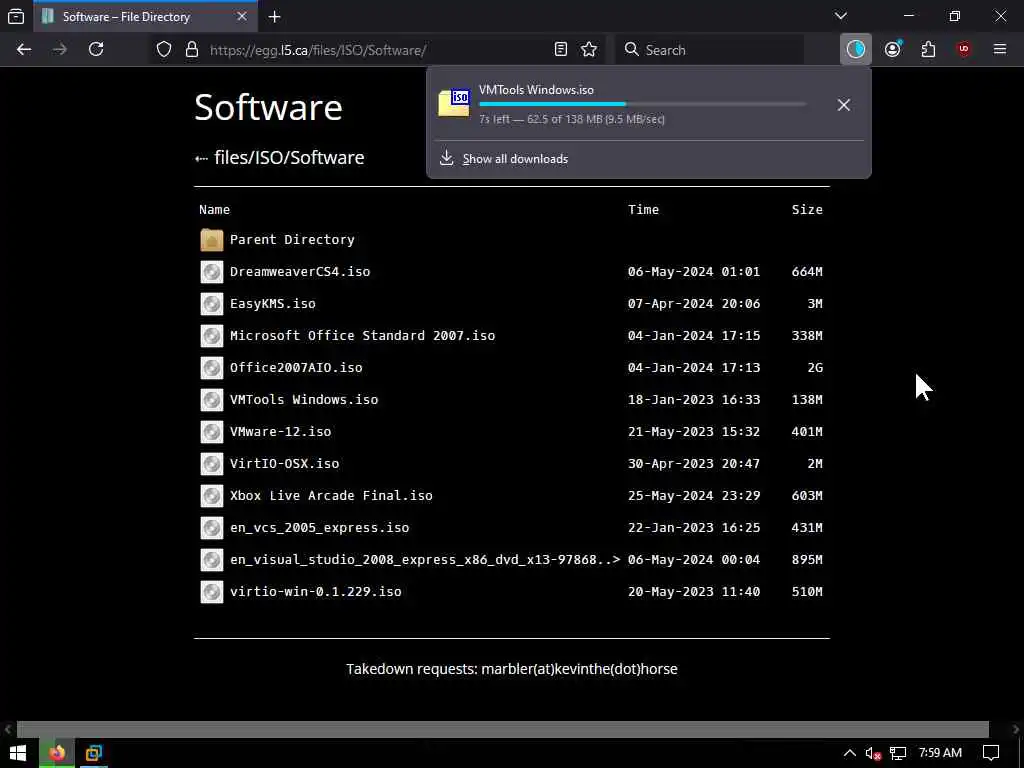Click the Size column header
This screenshot has height=768, width=1024.
pos(807,210)
